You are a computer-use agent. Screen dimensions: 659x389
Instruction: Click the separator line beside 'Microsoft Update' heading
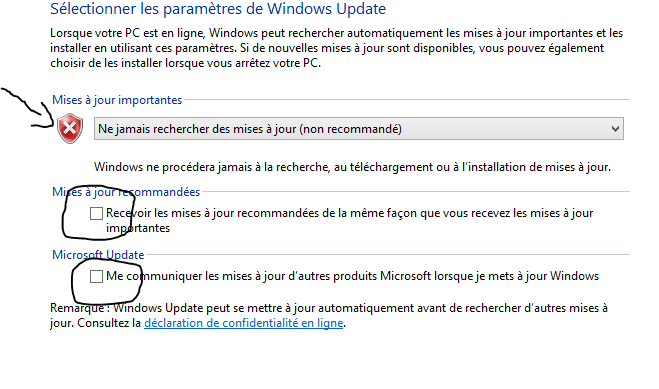[x=388, y=255]
